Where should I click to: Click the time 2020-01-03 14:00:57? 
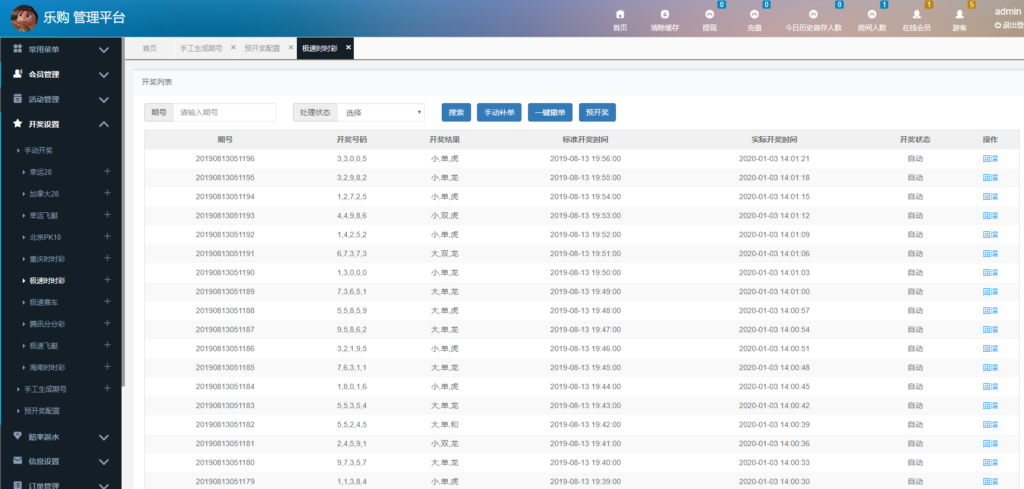click(x=774, y=310)
